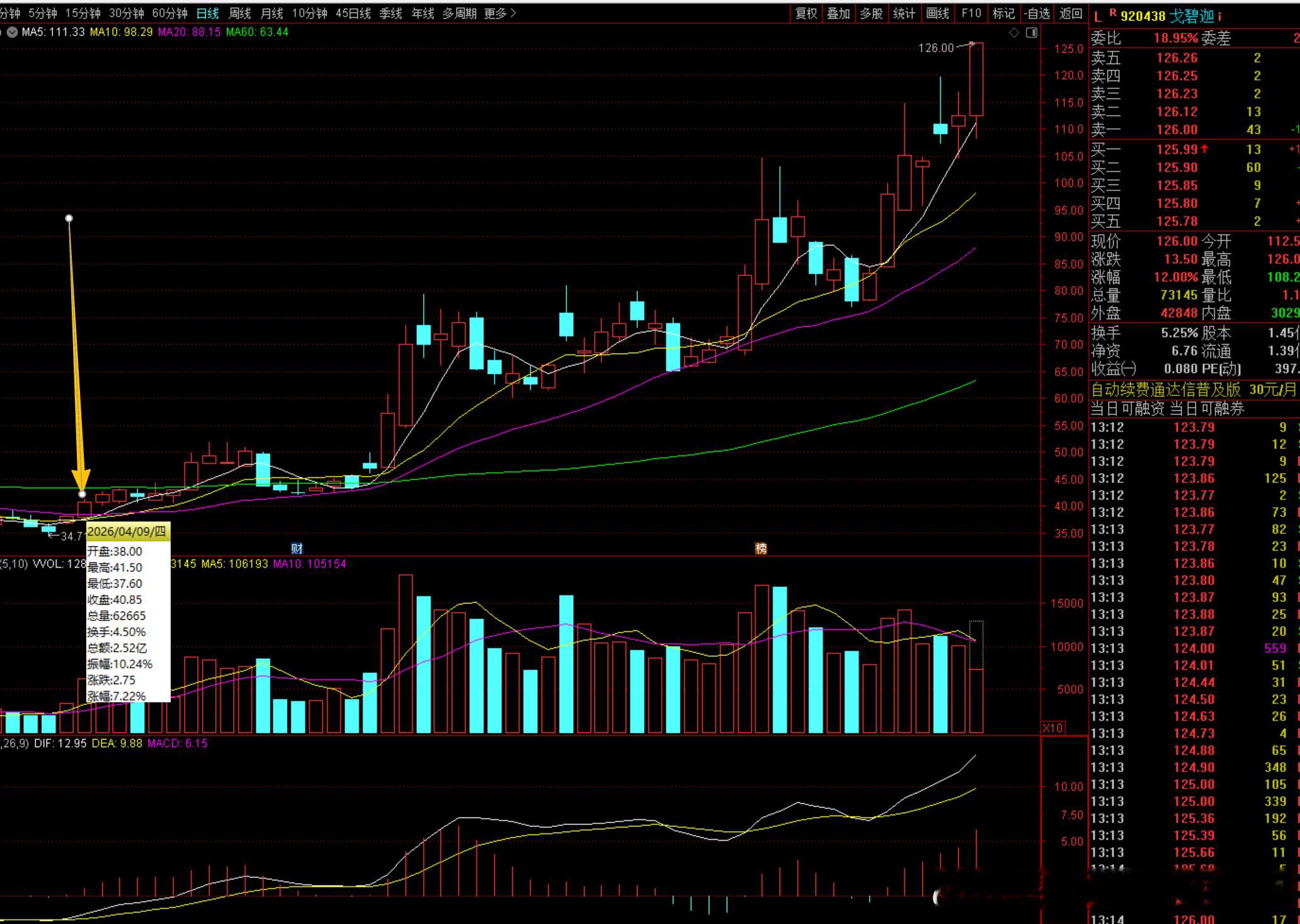
Task: Open the MA indicator settings circle dropdown
Action: pos(12,32)
